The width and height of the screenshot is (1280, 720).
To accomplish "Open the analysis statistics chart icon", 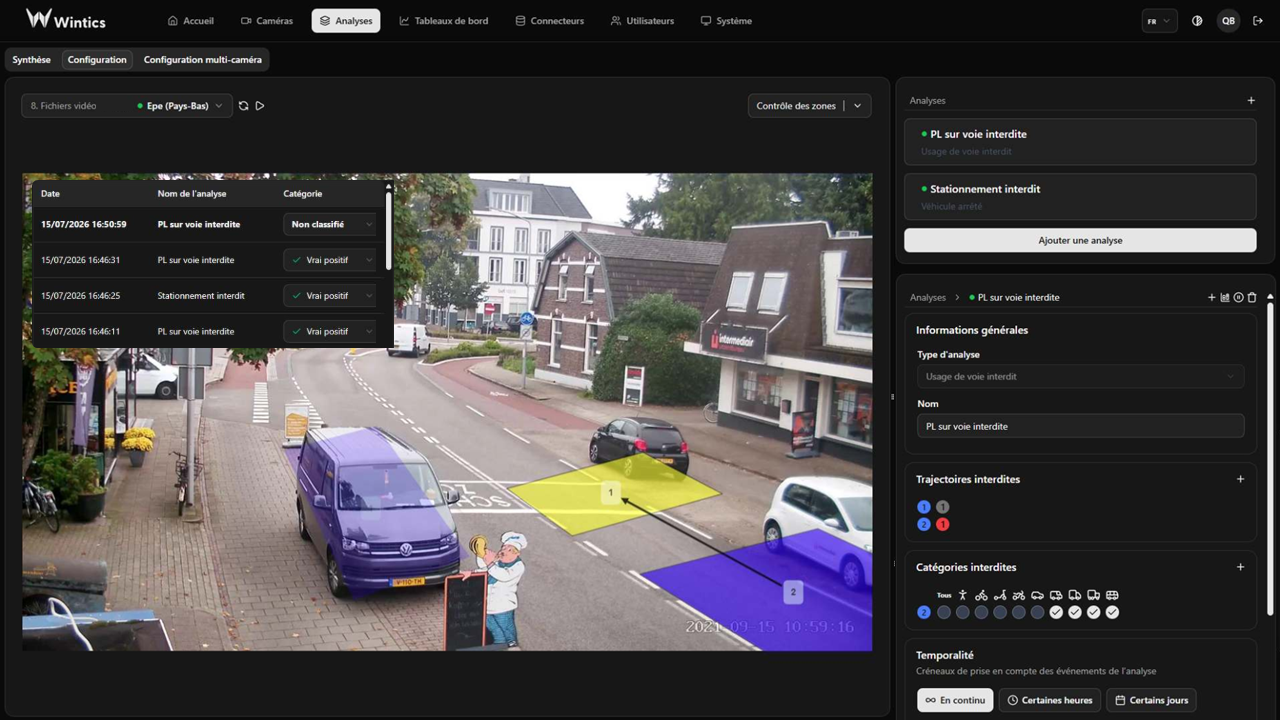I will (1225, 297).
